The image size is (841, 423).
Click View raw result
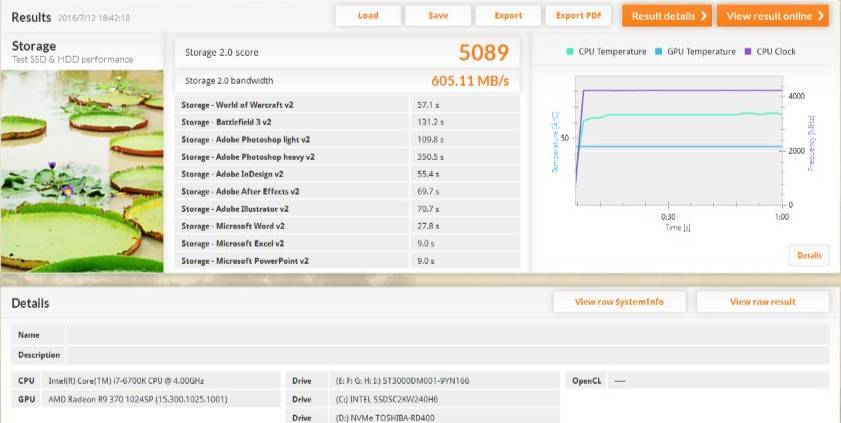tap(762, 302)
